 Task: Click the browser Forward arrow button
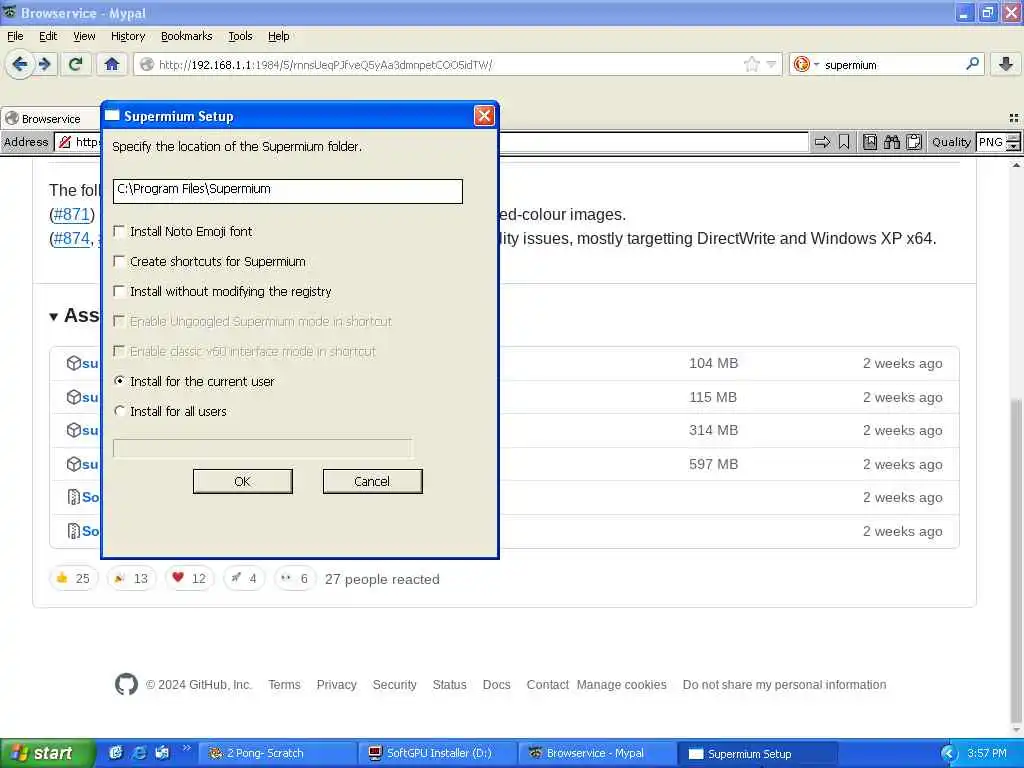[x=44, y=64]
